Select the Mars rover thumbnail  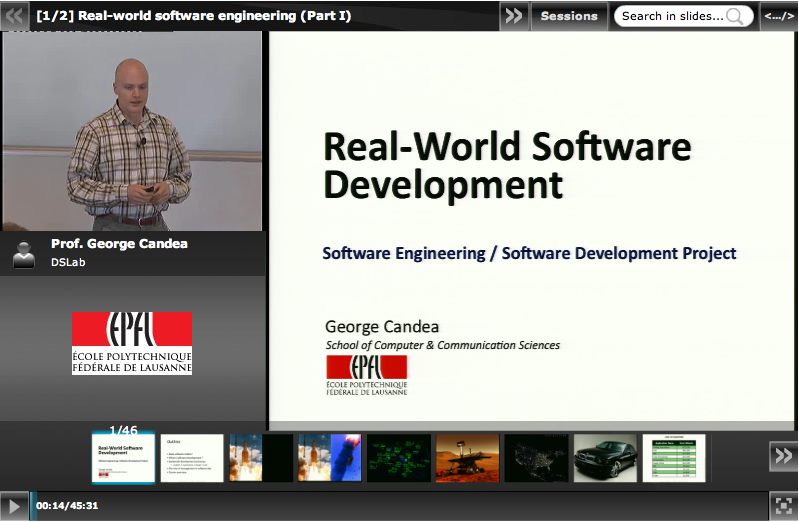point(468,458)
